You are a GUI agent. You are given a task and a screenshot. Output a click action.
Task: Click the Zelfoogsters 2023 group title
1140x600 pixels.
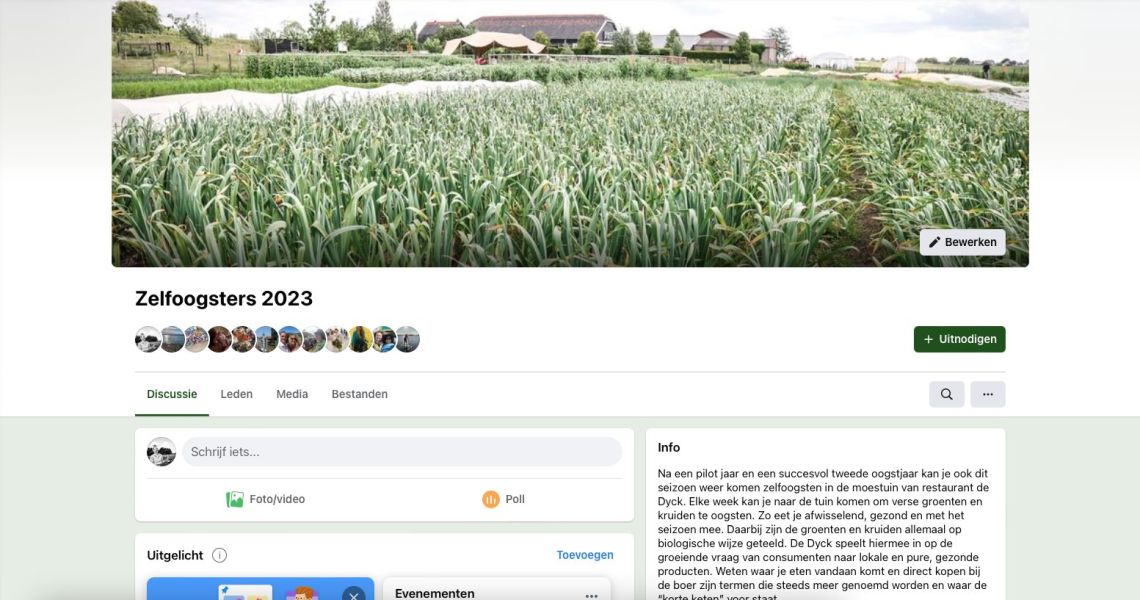224,299
